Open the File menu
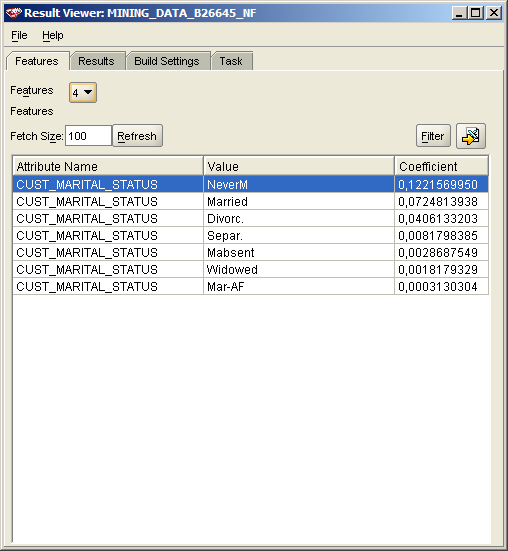 click(x=19, y=35)
